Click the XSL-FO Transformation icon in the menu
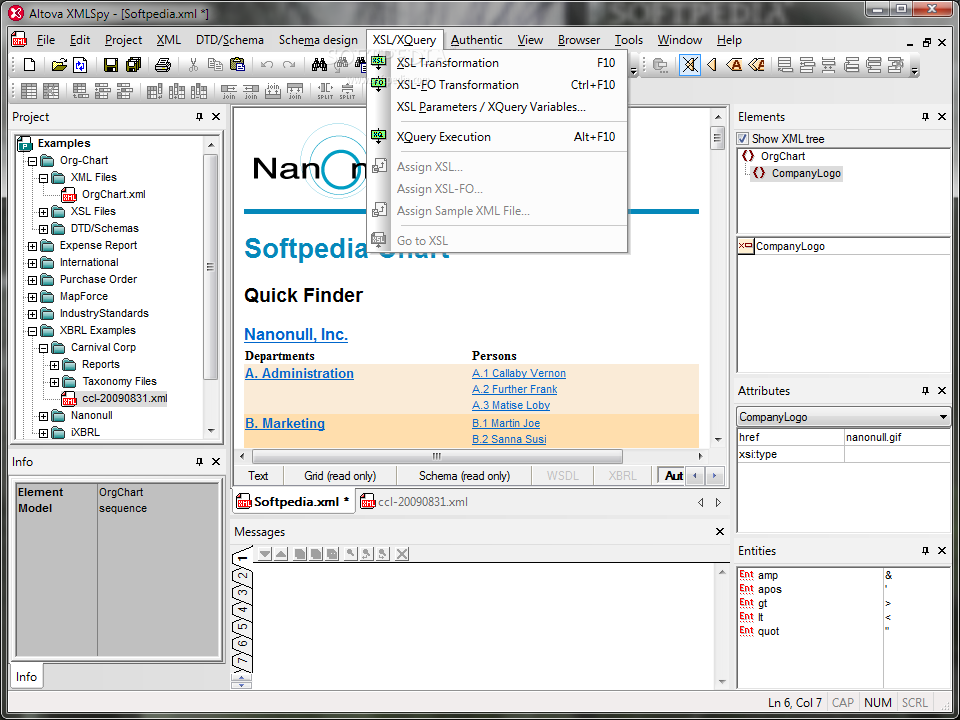 (x=378, y=84)
